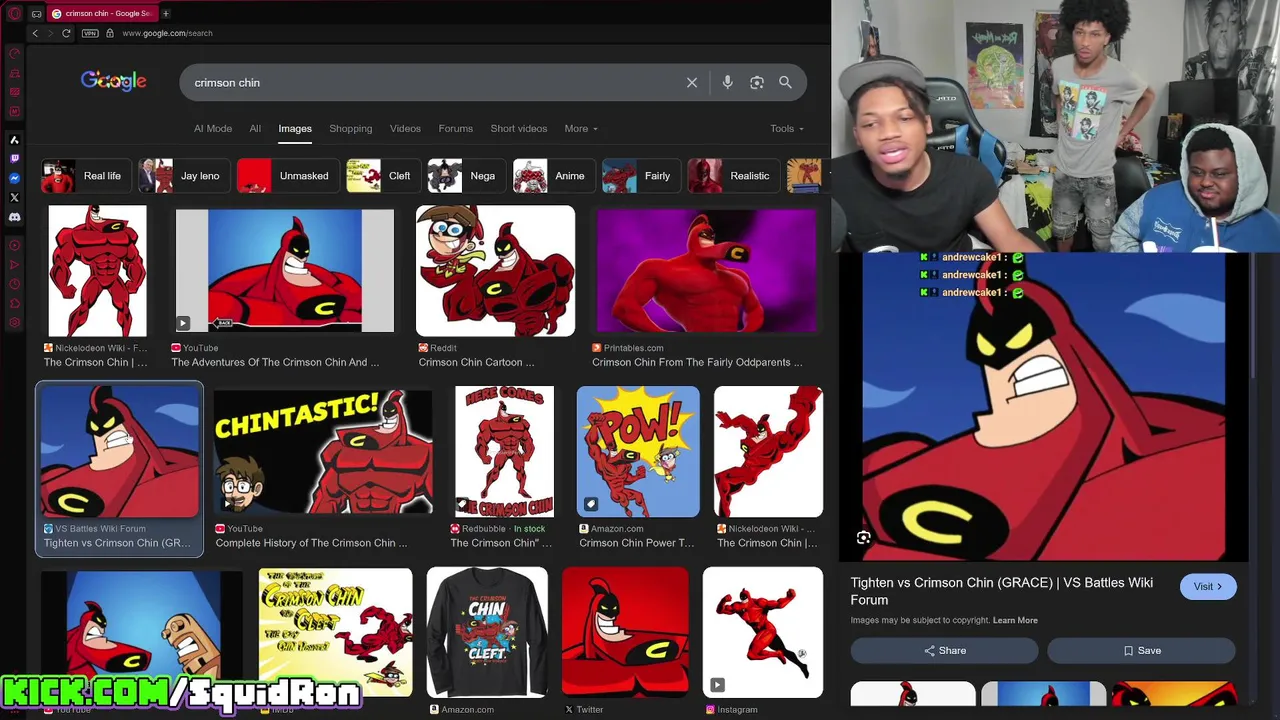
Task: Click 'Complete History of The Crimson Chin' title
Action: (x=311, y=543)
